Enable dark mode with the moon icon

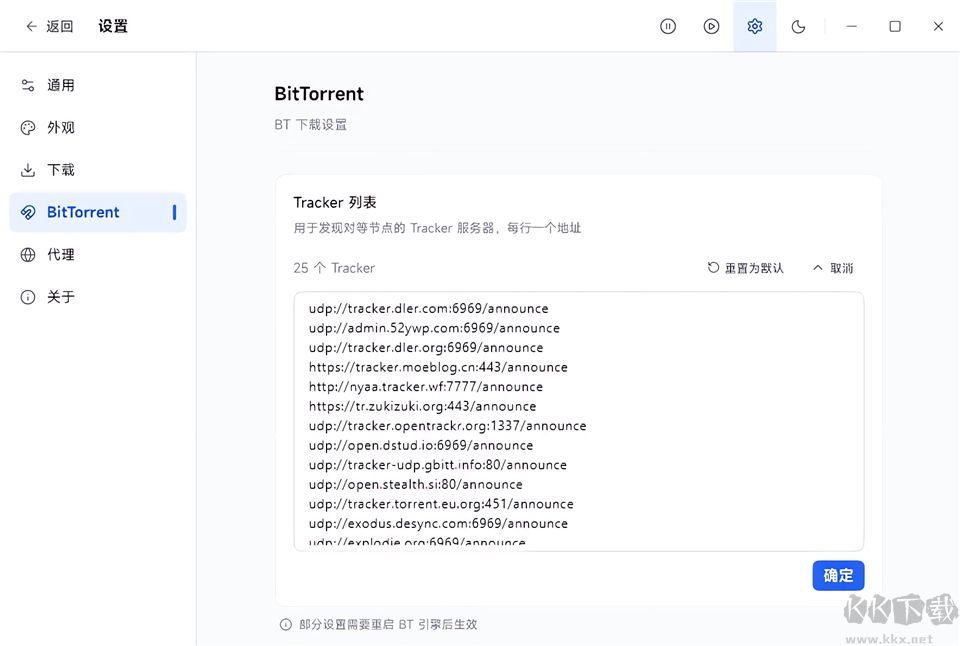[798, 26]
